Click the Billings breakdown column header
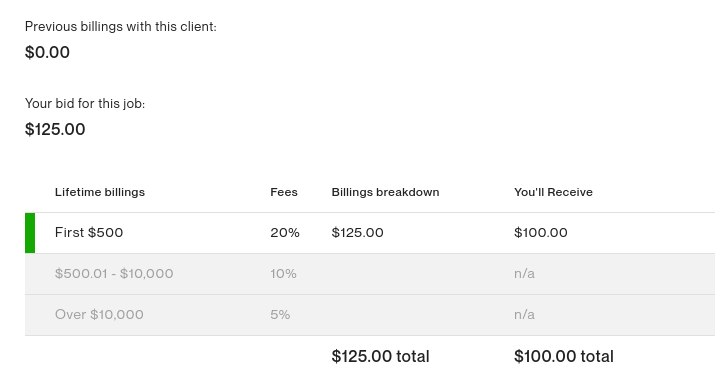This screenshot has width=727, height=388. (385, 192)
